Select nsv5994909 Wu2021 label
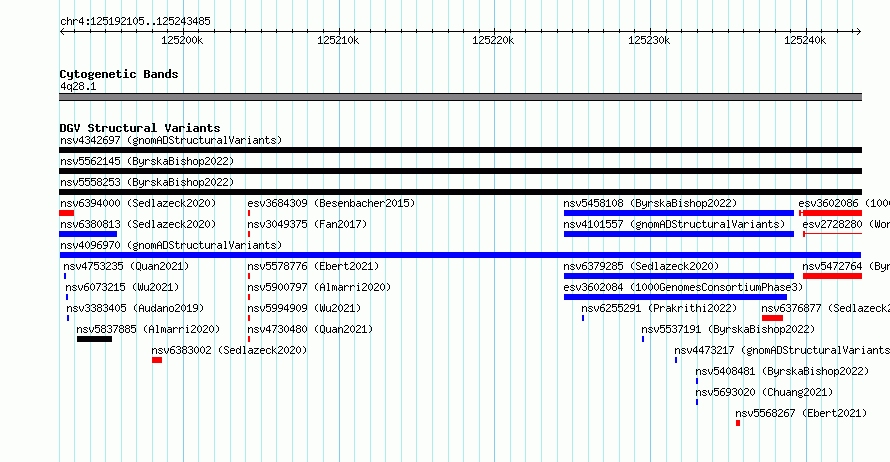 click(304, 308)
